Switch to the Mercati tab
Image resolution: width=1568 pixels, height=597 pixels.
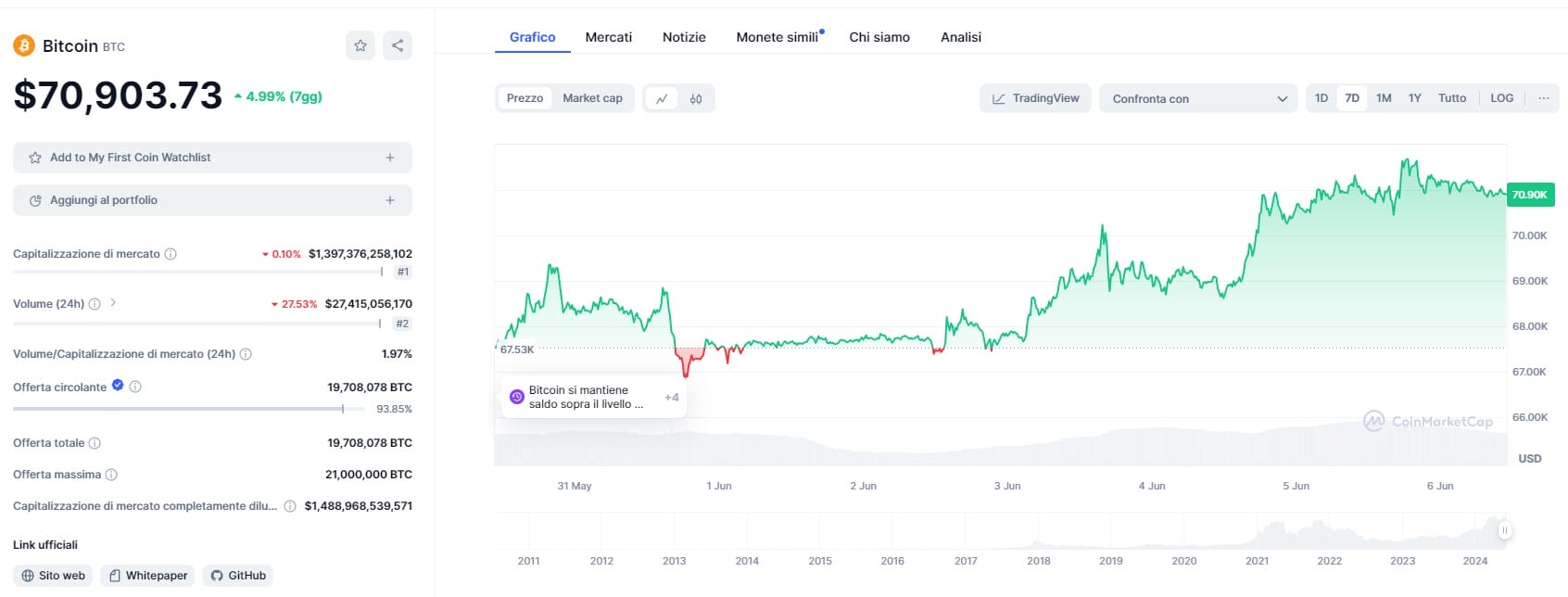coord(608,37)
